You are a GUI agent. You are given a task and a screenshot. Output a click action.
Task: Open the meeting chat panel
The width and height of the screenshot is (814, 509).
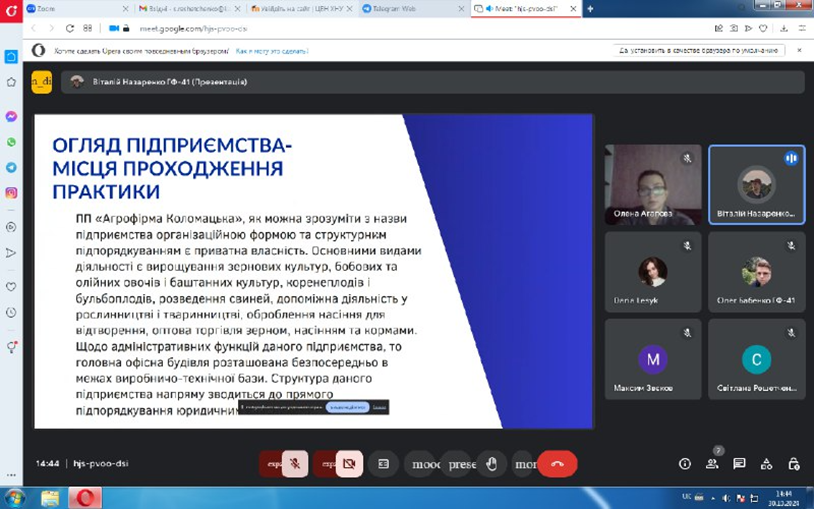739,464
